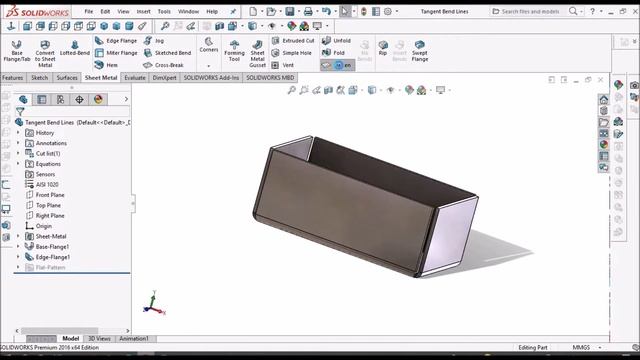Open the MMGS unit system selector
The image size is (640, 360).
coord(586,347)
